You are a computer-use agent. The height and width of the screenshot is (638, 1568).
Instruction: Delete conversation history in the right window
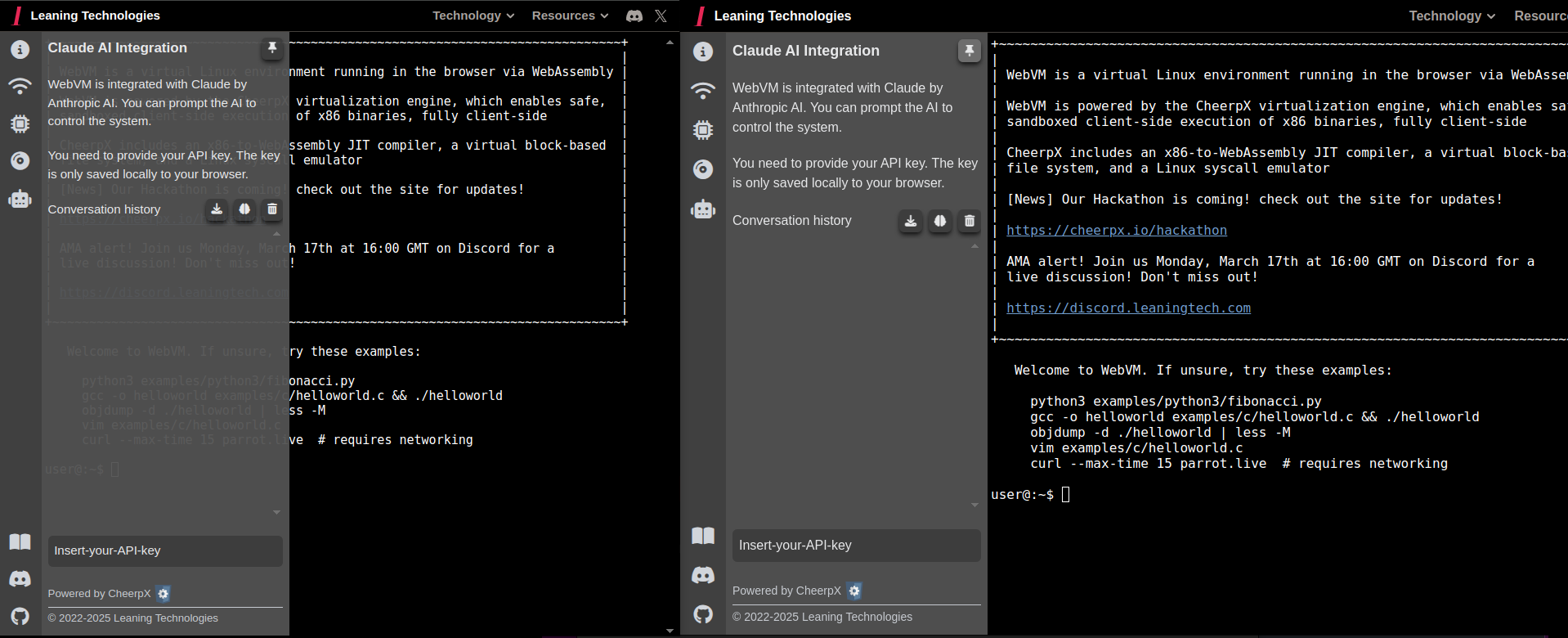[970, 221]
